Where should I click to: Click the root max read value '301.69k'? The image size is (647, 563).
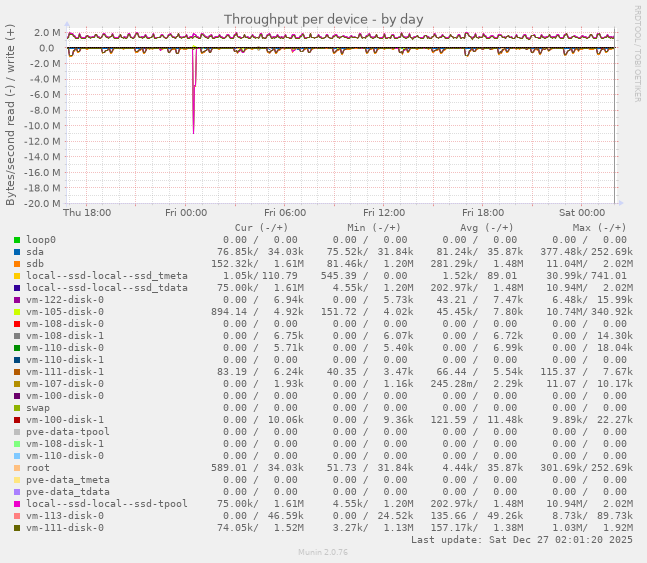click(x=561, y=468)
